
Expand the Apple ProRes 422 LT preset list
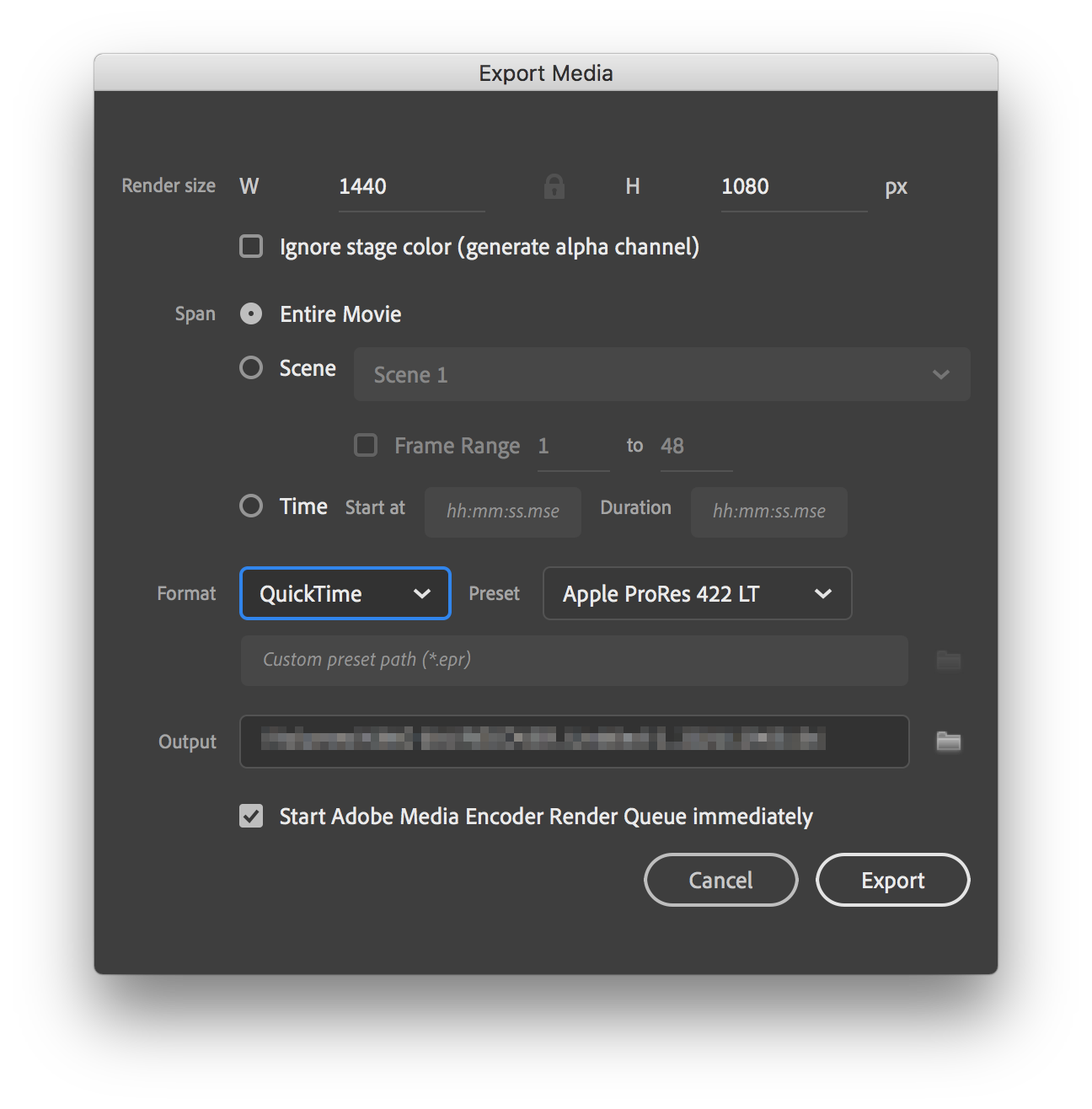click(824, 593)
